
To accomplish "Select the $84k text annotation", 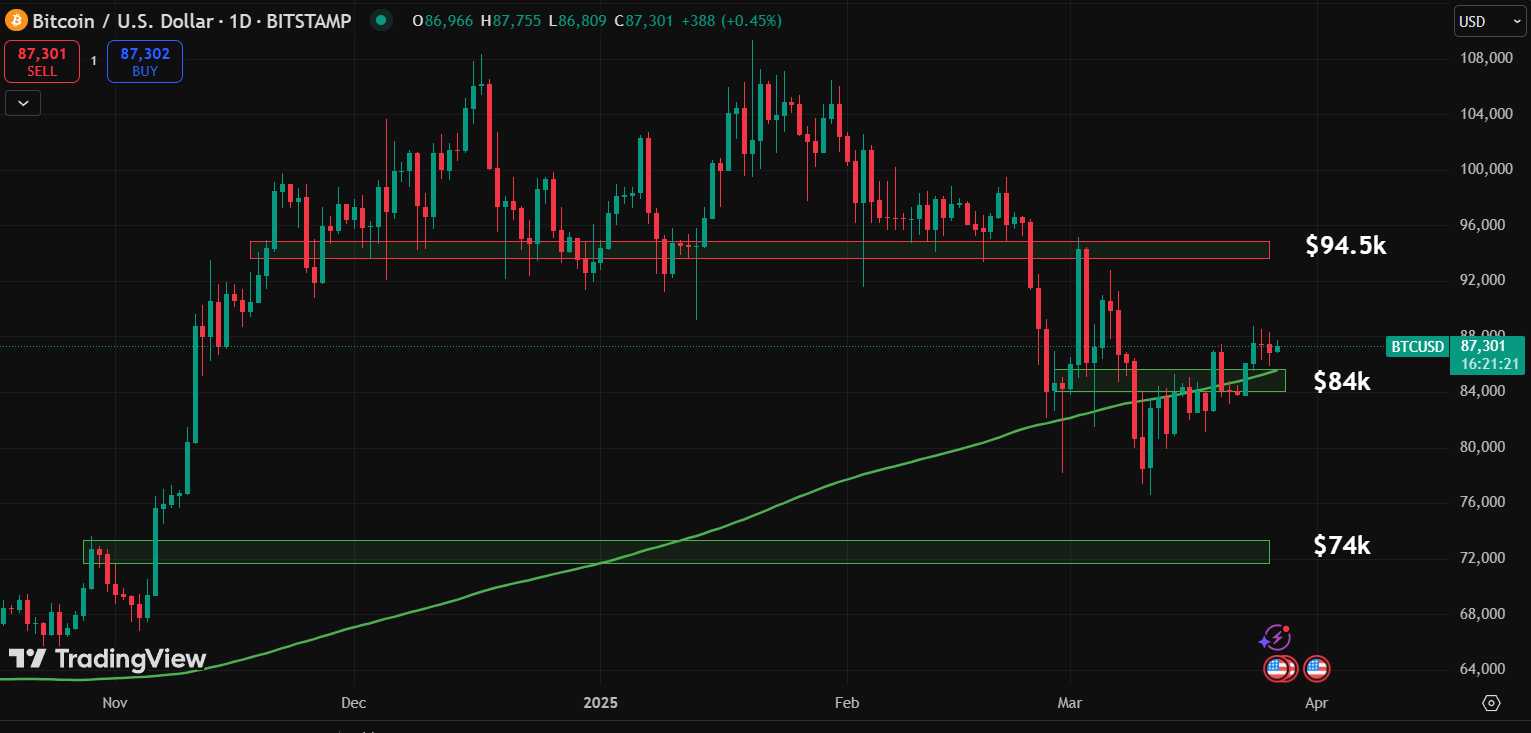I will point(1342,381).
